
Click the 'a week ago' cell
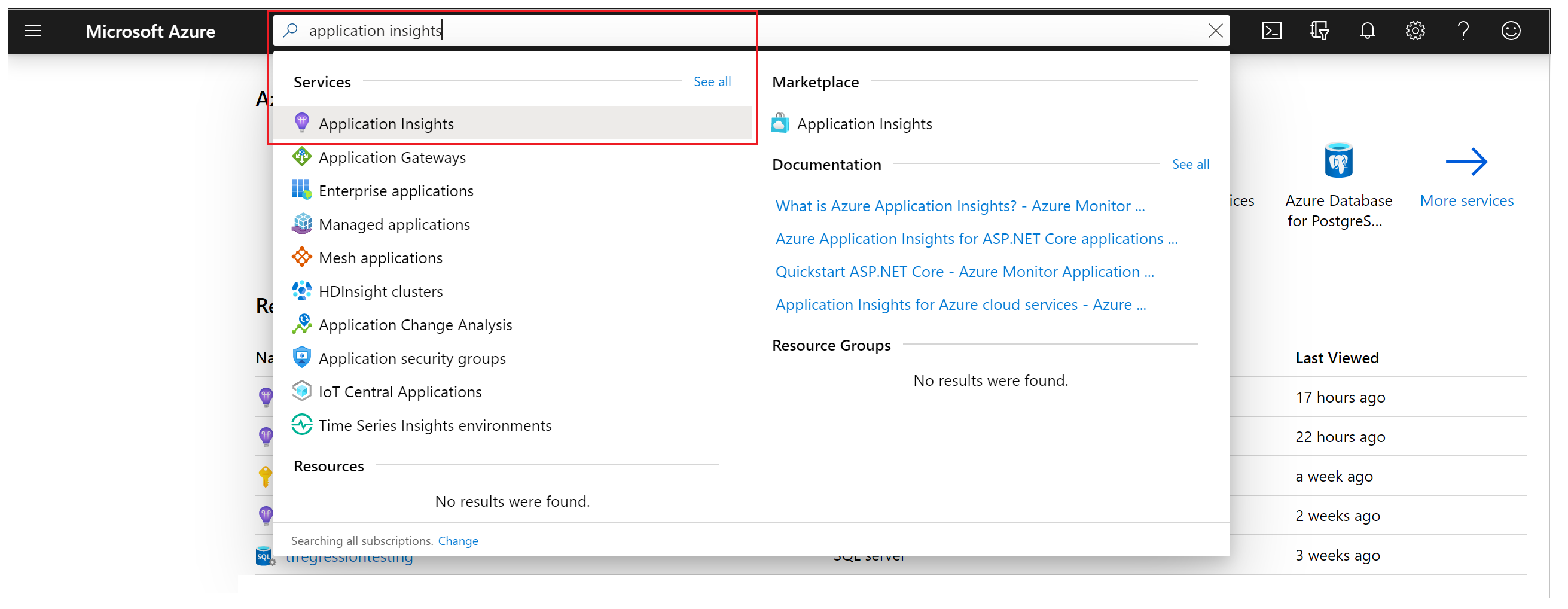click(1334, 477)
